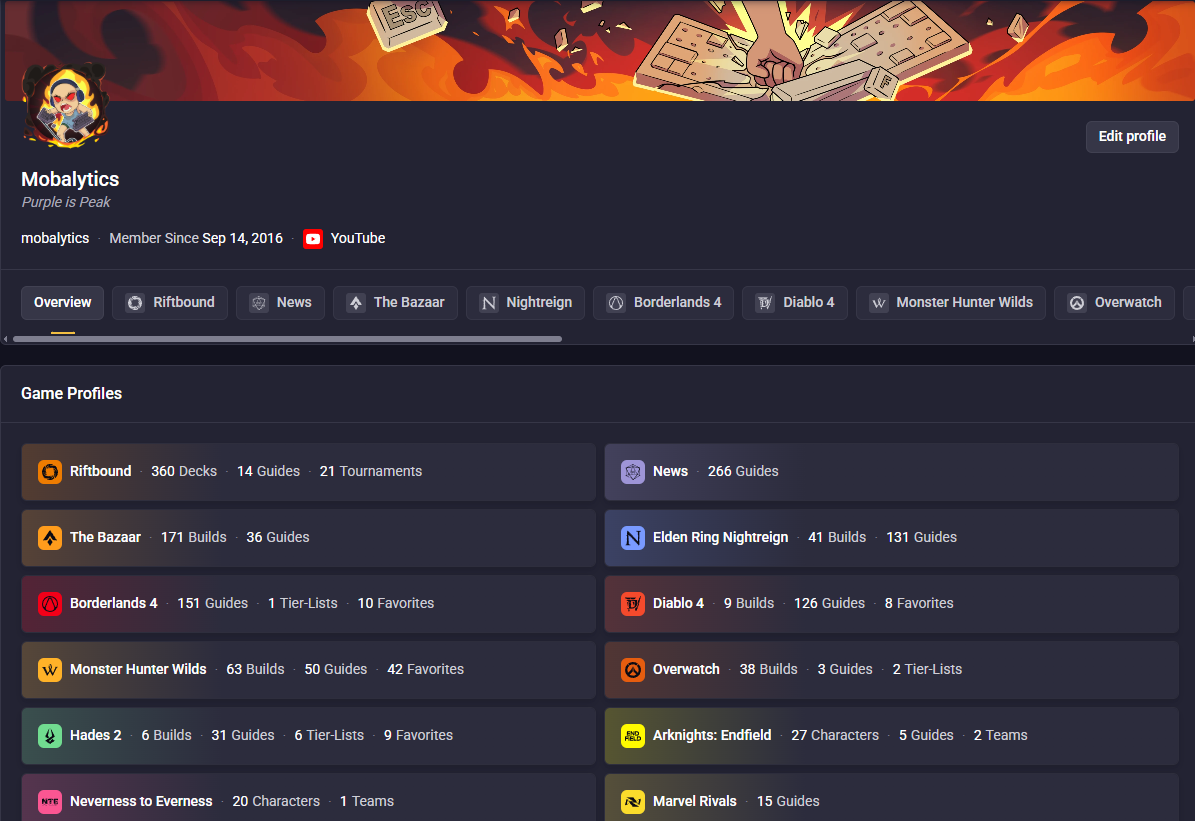This screenshot has height=821, width=1195.
Task: Click the Diablo 4 game profile icon
Action: tap(633, 604)
